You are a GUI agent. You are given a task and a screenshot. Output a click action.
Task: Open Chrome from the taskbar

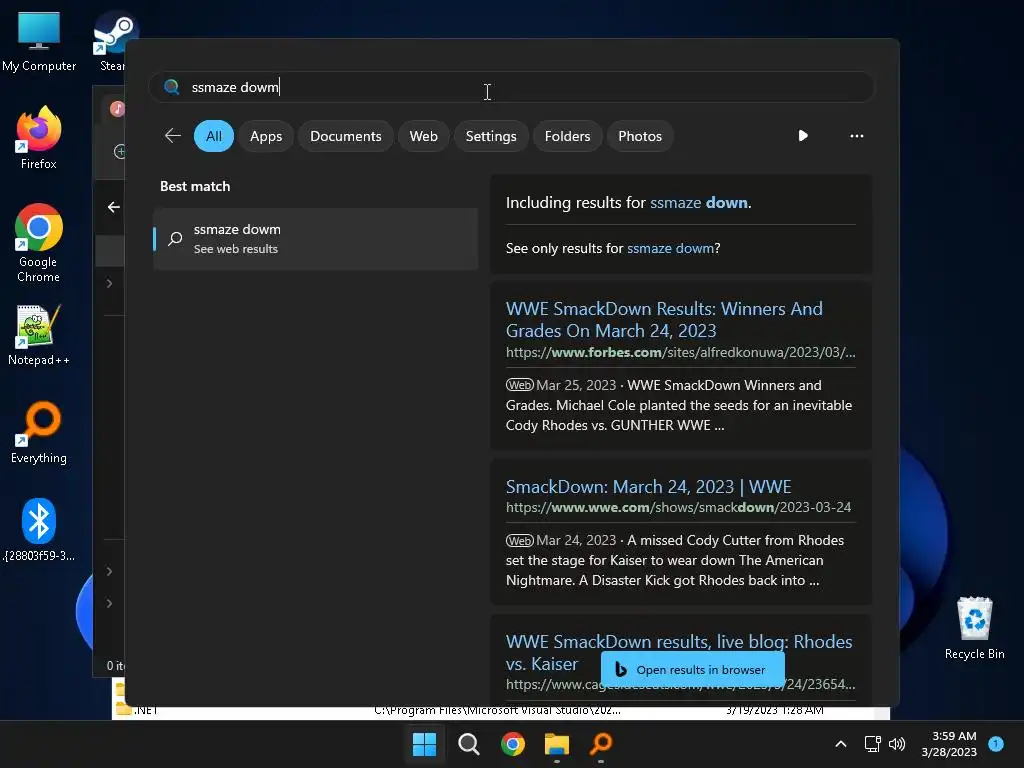pos(513,744)
